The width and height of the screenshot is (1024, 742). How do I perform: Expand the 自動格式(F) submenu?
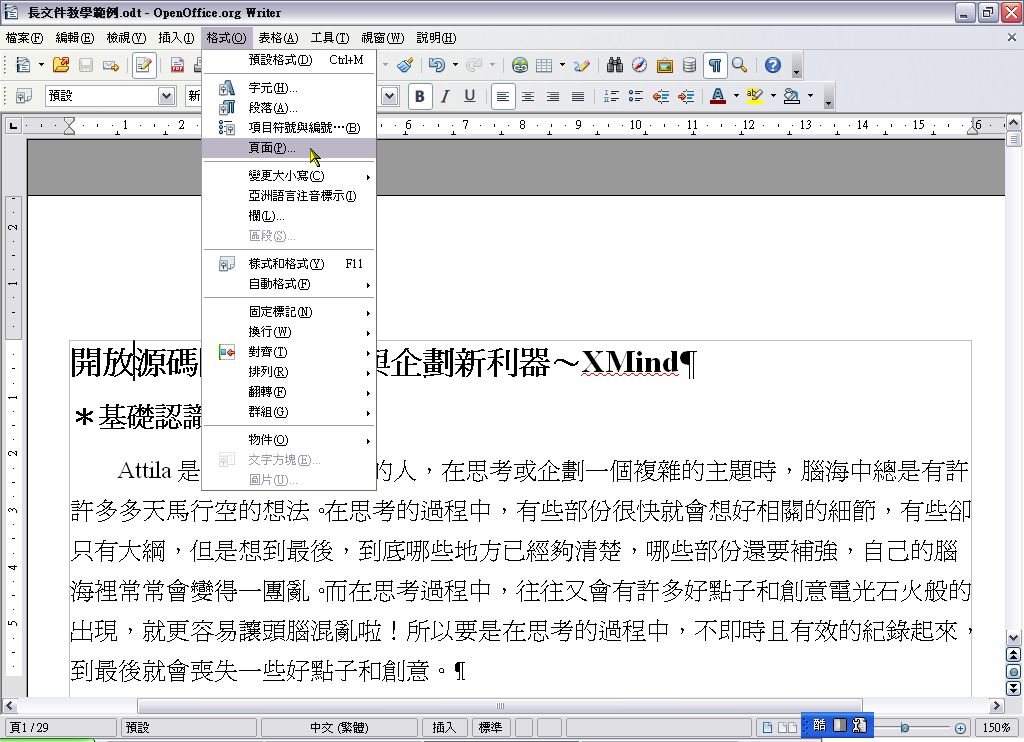[289, 284]
